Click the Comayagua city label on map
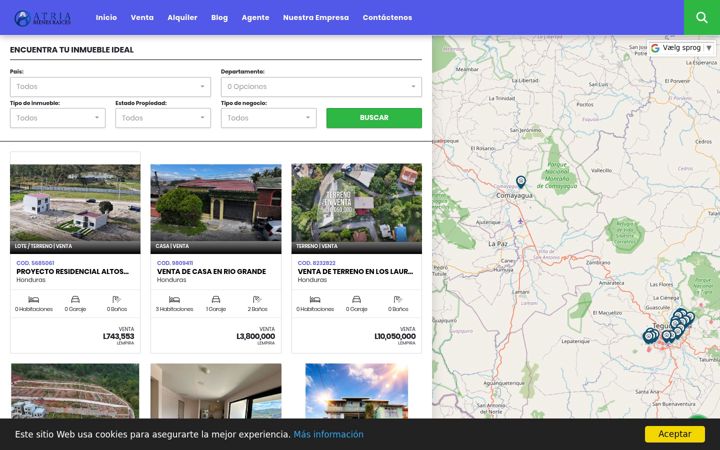 (x=514, y=196)
